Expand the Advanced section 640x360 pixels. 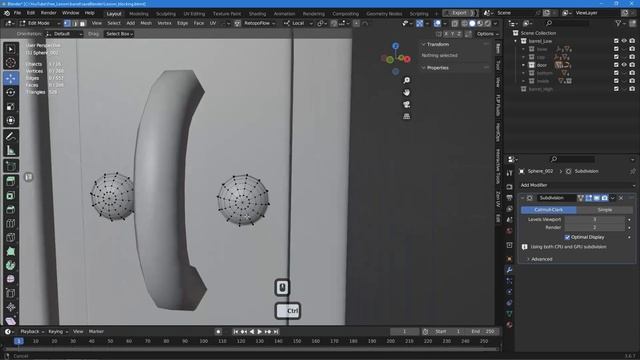click(541, 259)
